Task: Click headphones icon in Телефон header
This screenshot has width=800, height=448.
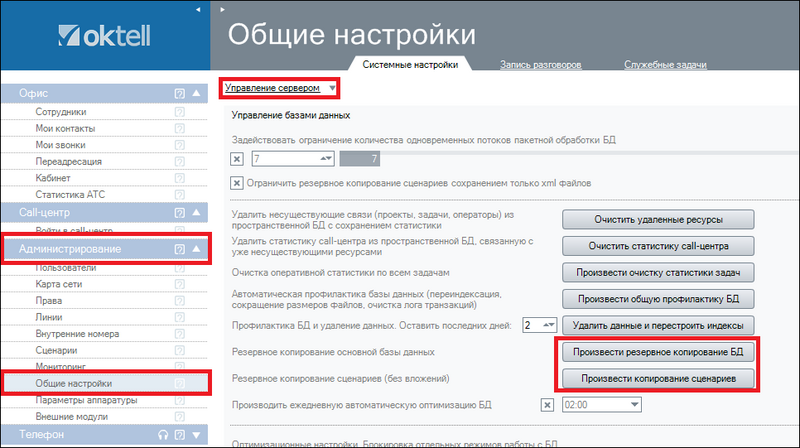Action: [x=162, y=435]
